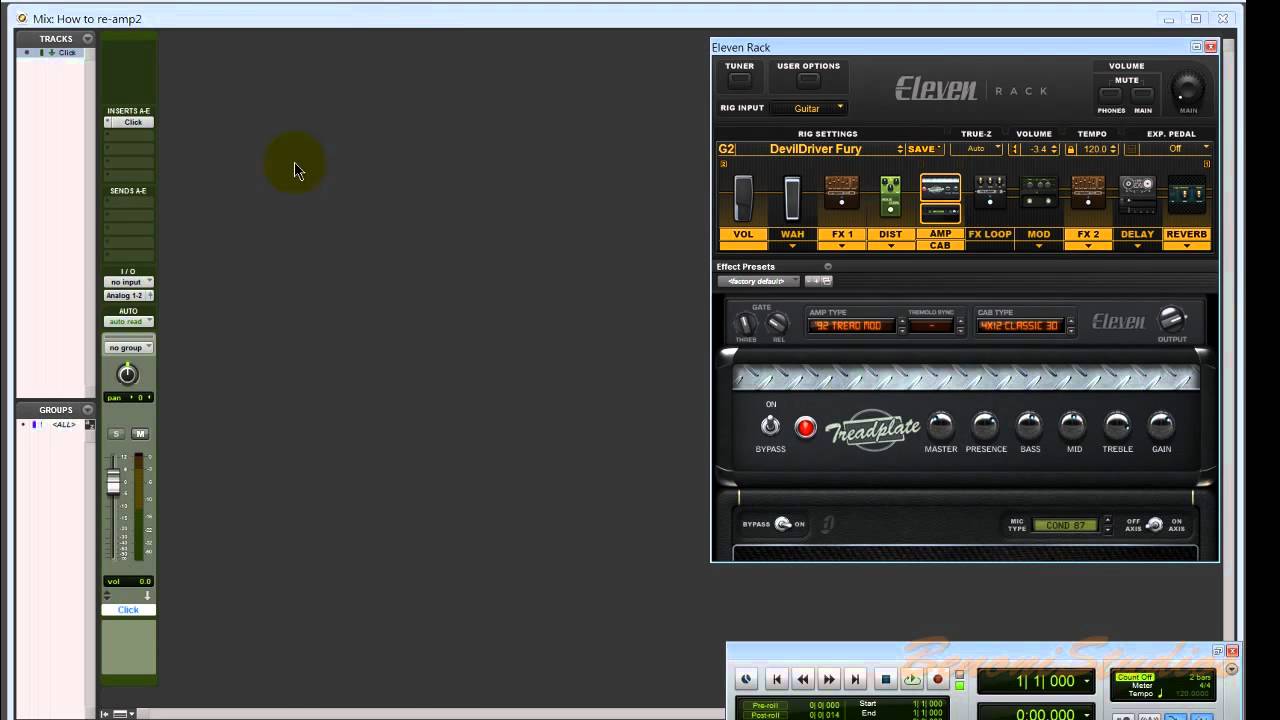Mute the Click track
1280x720 pixels.
[140, 434]
